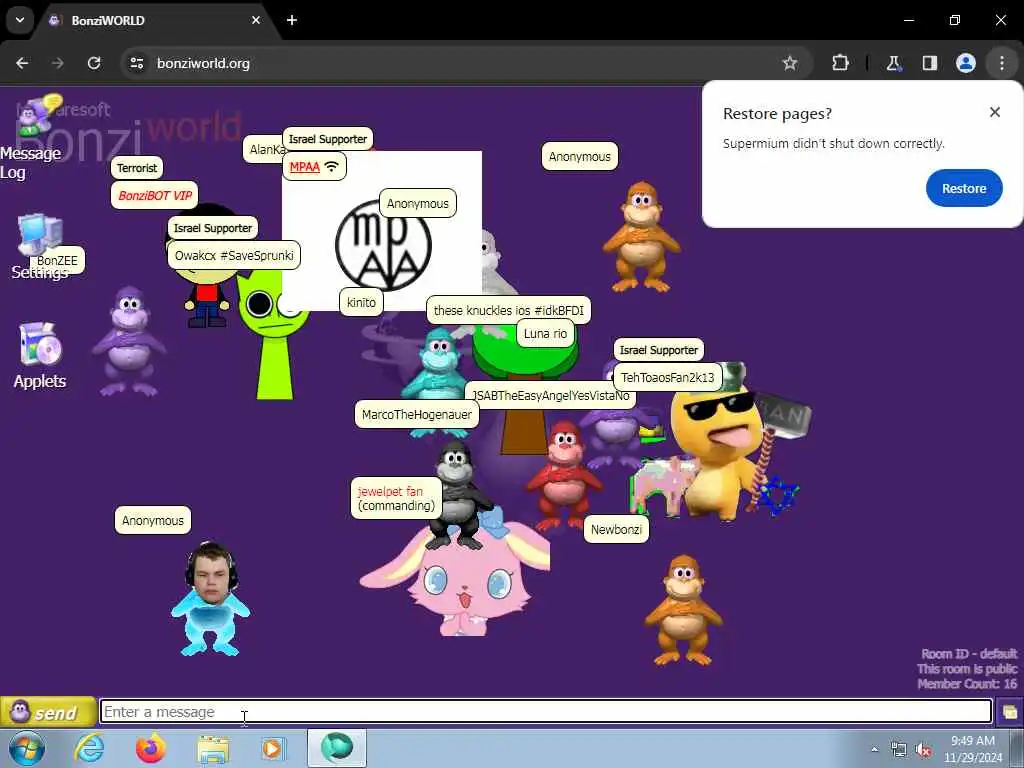1024x768 pixels.
Task: Open the taskbar clock showing 9:49 AM
Action: click(x=973, y=749)
